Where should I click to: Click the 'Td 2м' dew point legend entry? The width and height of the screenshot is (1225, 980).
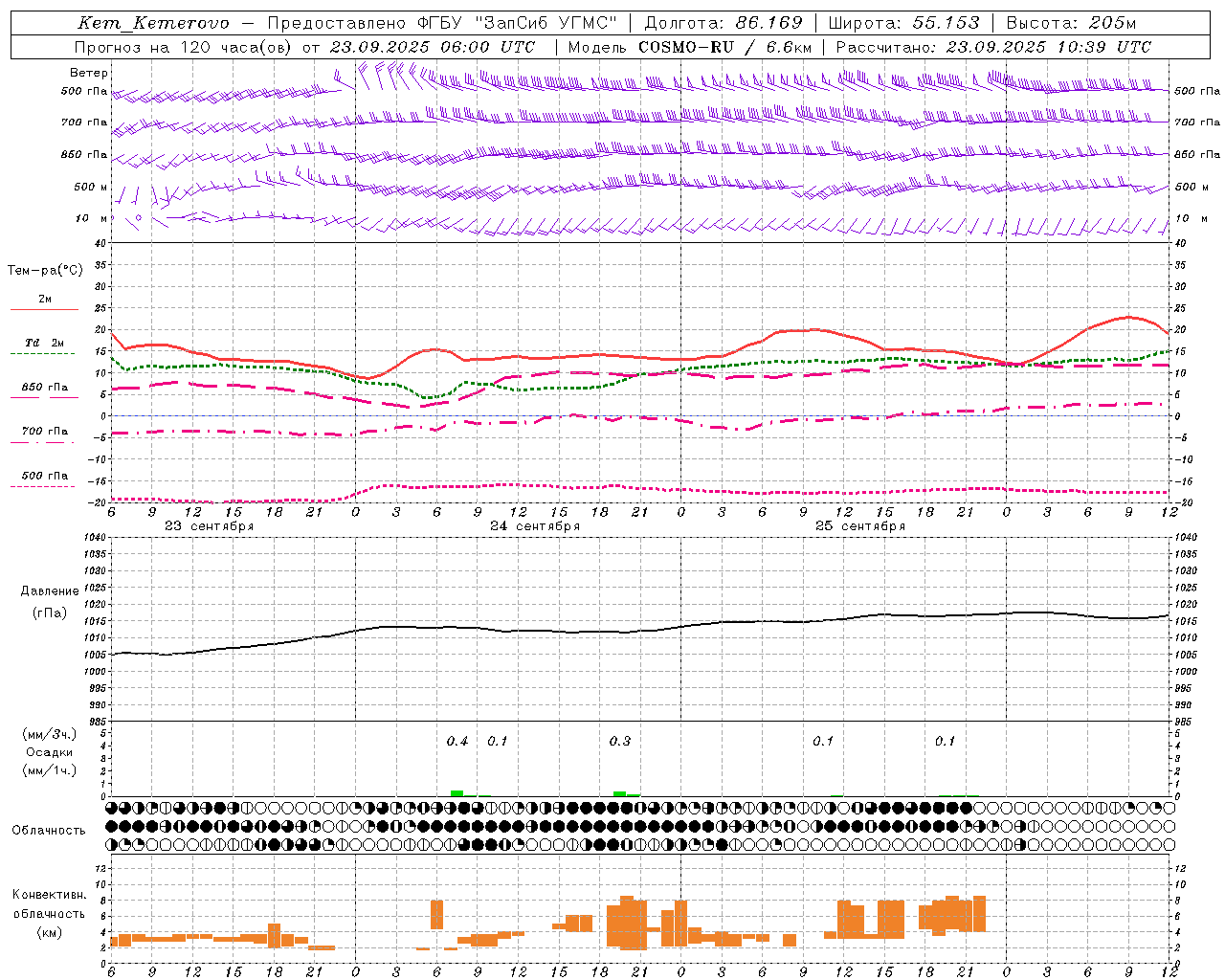click(x=45, y=343)
